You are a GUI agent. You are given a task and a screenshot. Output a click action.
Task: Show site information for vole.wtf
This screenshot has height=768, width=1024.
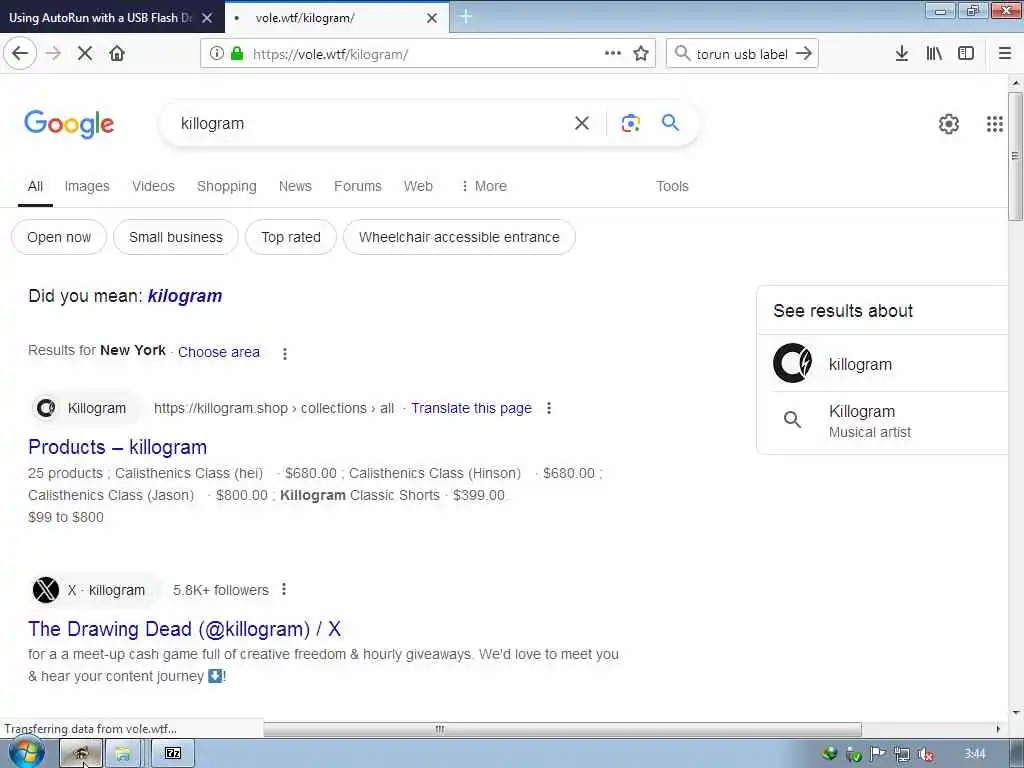[x=217, y=54]
